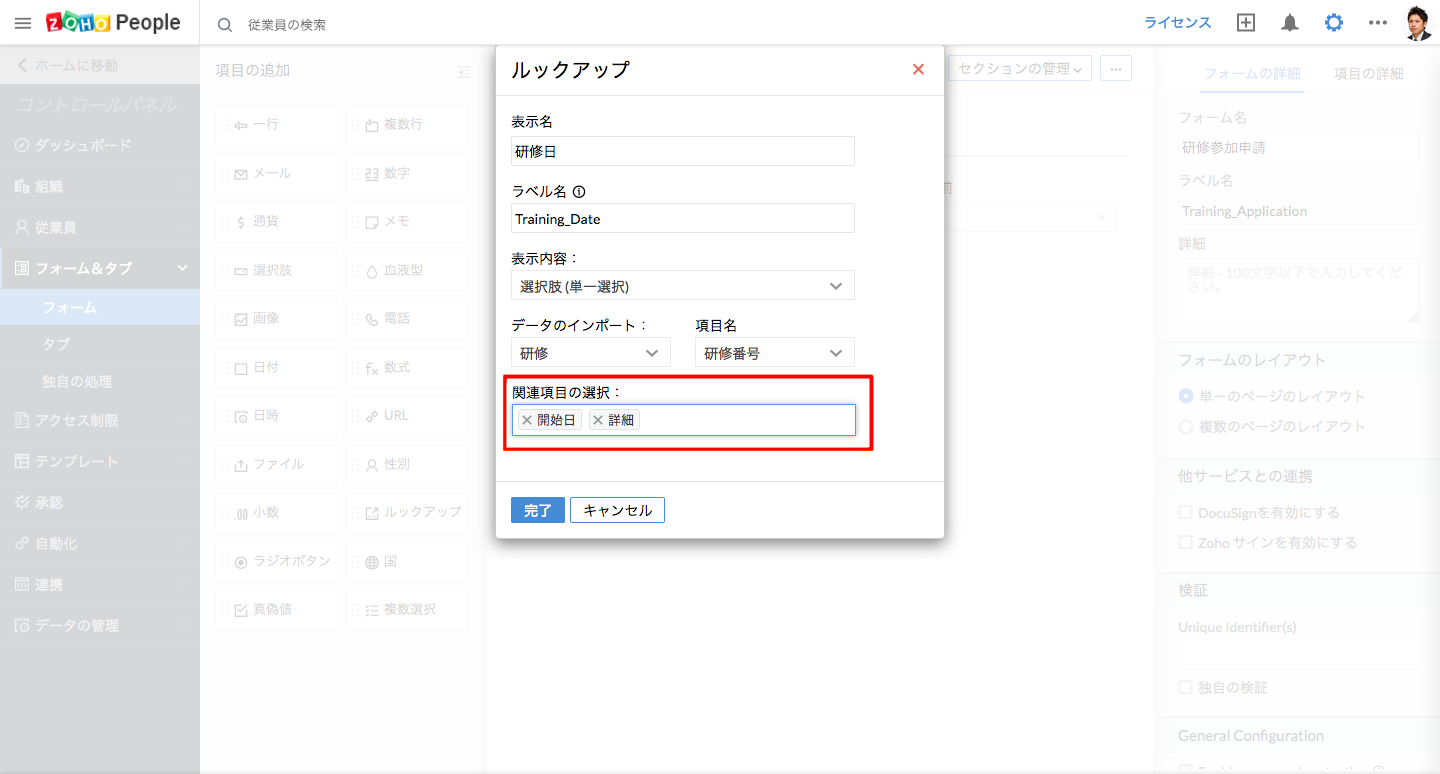Close the lookup dialog with red X
This screenshot has width=1440, height=774.
click(918, 70)
